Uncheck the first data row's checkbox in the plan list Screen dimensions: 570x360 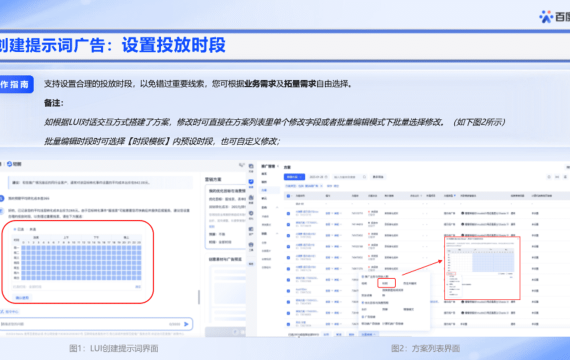point(288,213)
